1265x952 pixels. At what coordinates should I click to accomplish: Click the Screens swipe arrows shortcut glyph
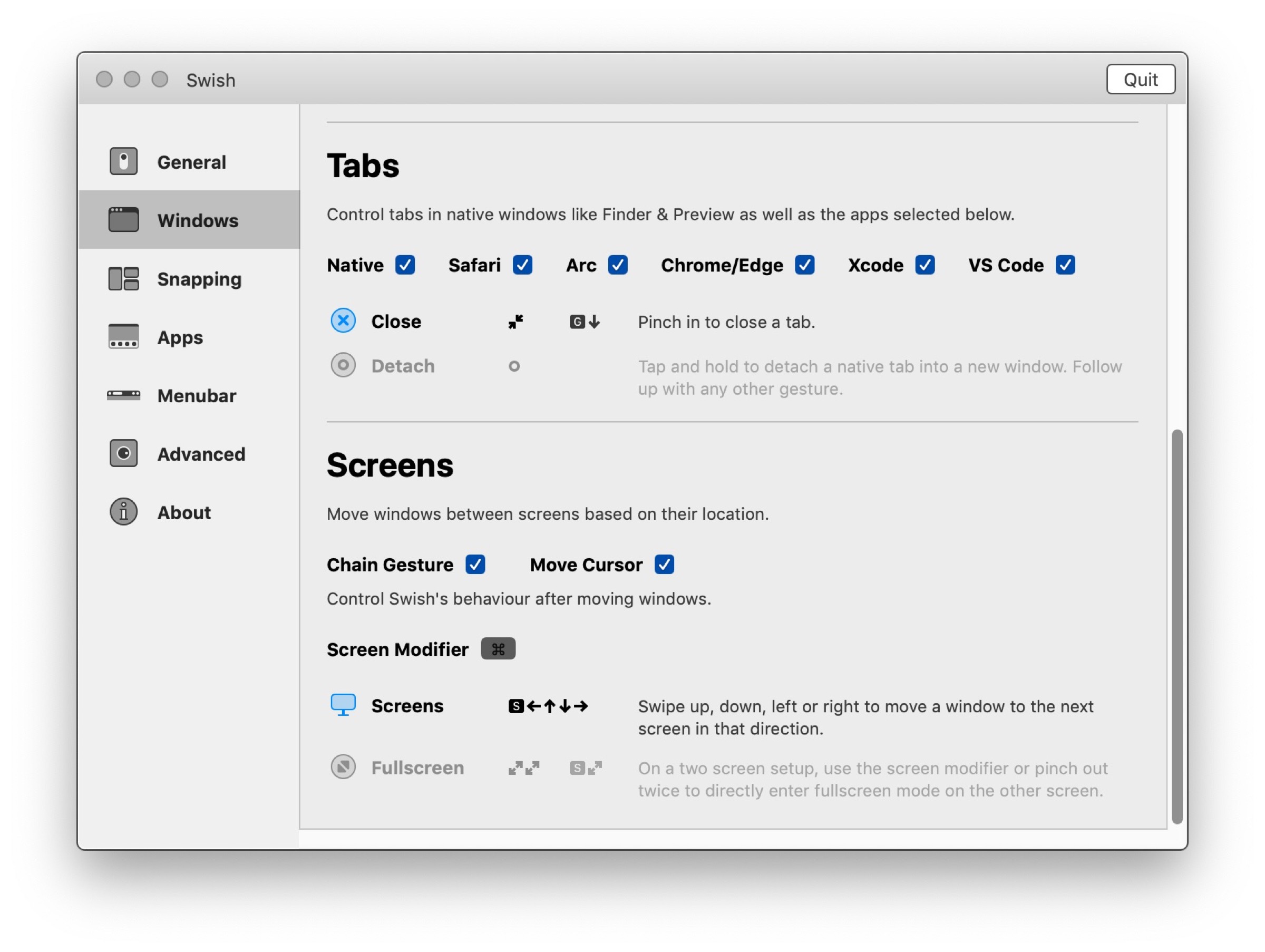tap(548, 706)
